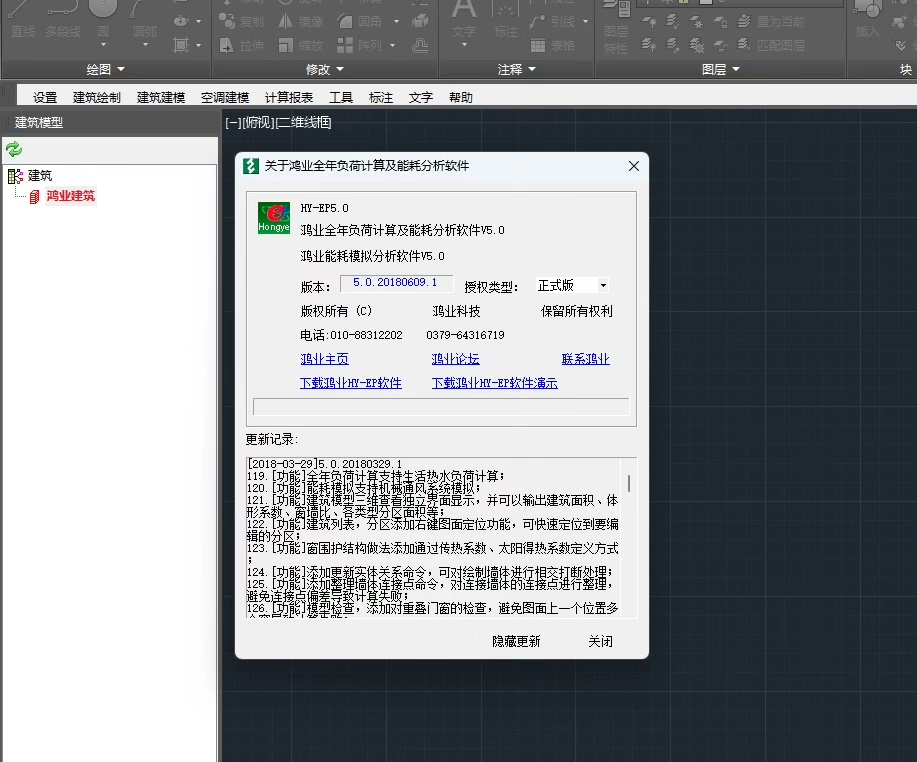Click the thaw all layers icon
The height and width of the screenshot is (762, 917).
pyautogui.click(x=696, y=45)
